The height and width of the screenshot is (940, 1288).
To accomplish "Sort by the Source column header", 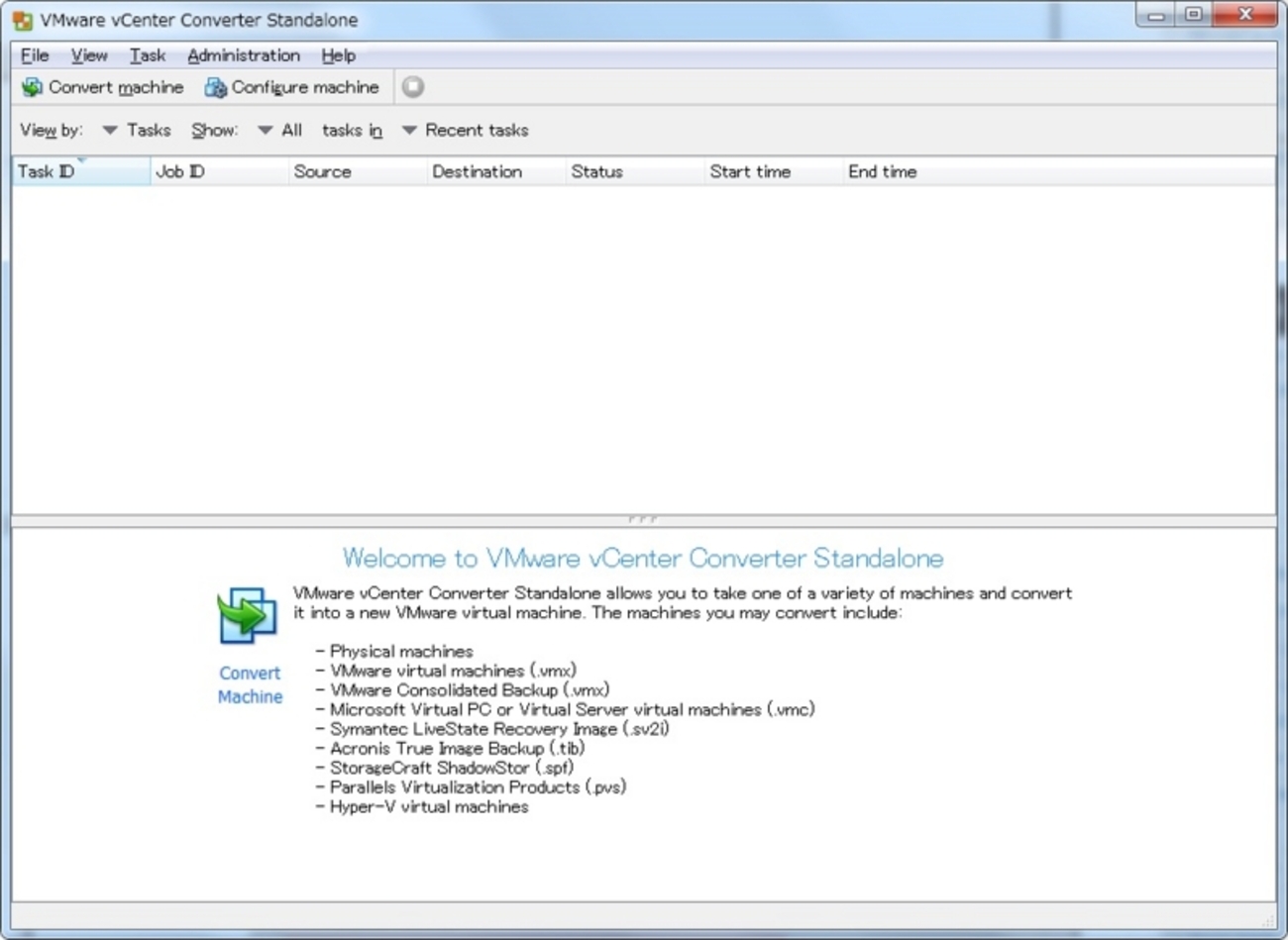I will point(359,171).
